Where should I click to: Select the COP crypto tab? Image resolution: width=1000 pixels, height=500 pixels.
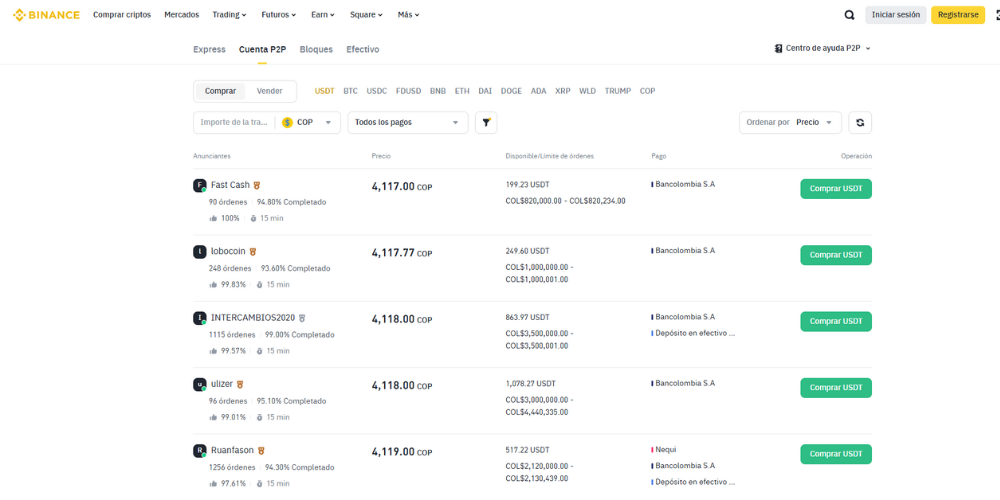click(x=647, y=91)
